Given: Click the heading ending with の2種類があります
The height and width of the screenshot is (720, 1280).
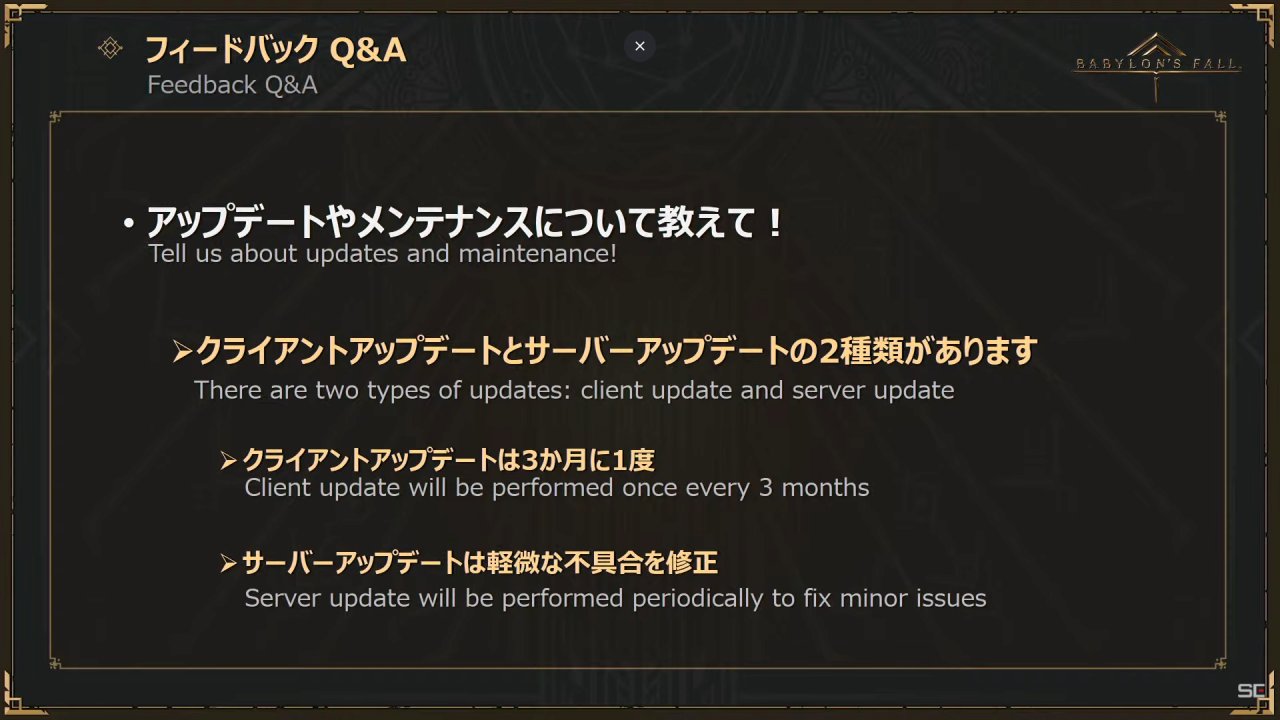Looking at the screenshot, I should pos(617,351).
